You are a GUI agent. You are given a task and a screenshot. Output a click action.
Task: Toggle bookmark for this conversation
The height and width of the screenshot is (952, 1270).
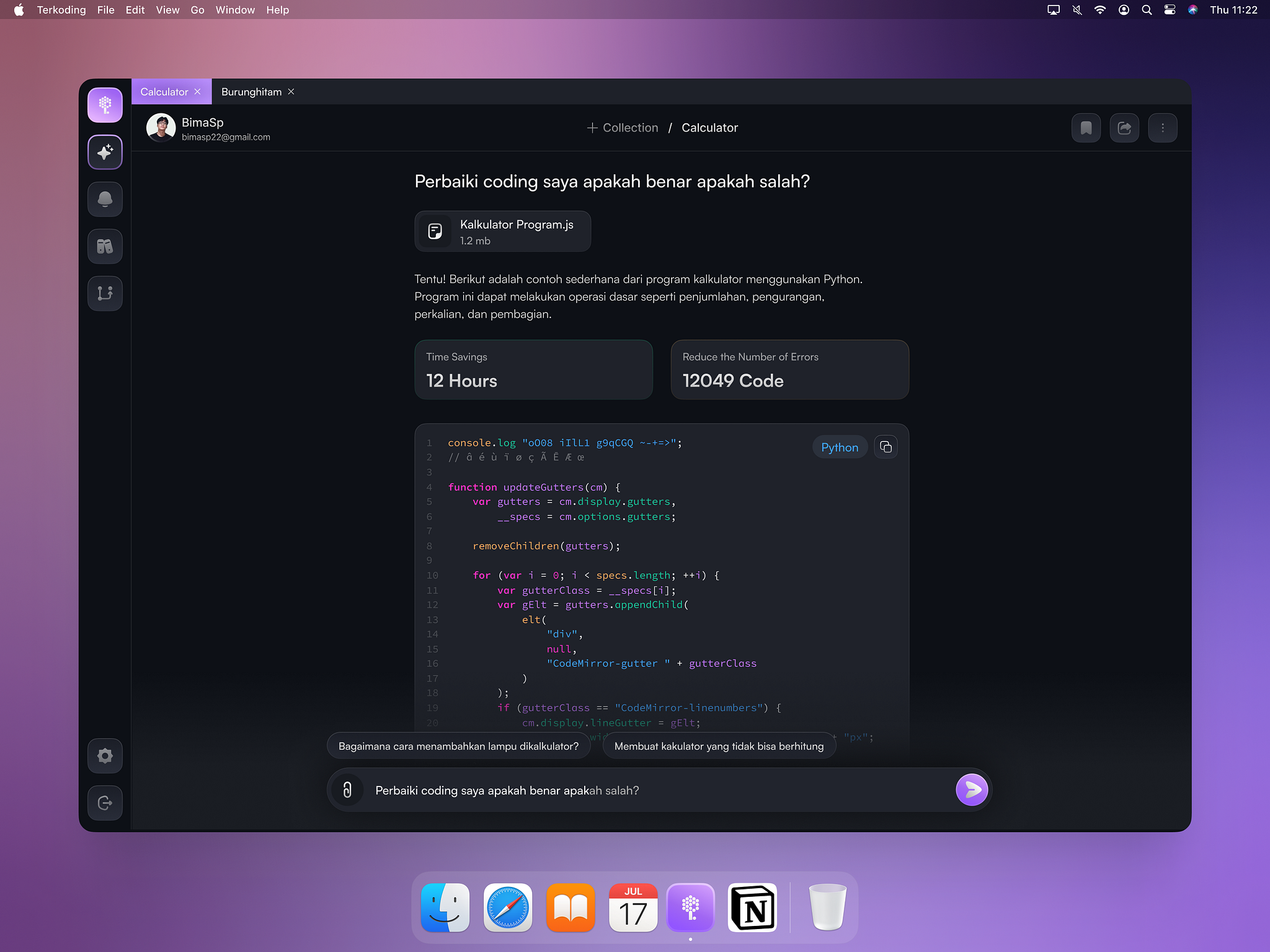(1086, 127)
